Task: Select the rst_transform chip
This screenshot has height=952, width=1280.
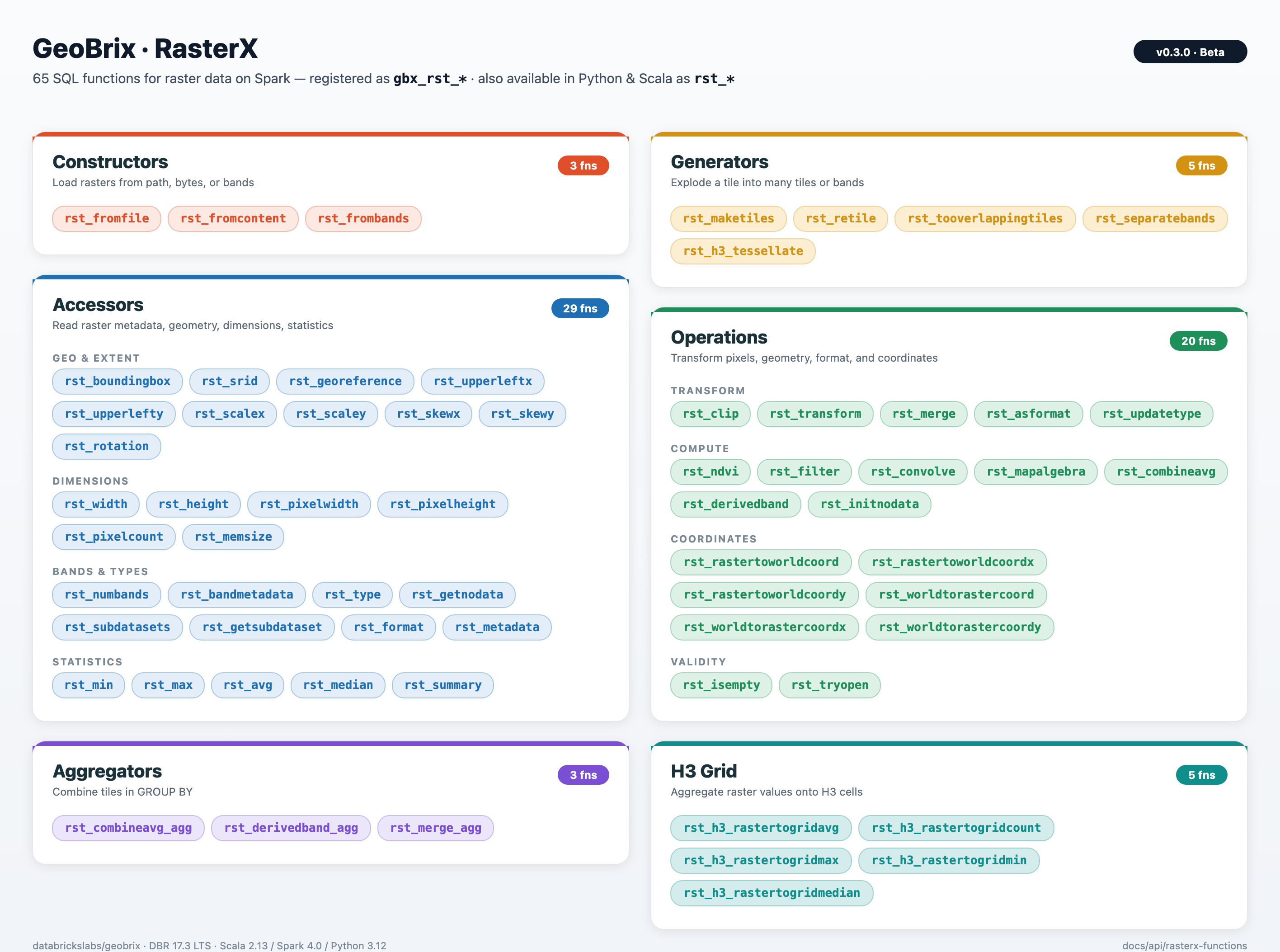Action: click(x=815, y=414)
